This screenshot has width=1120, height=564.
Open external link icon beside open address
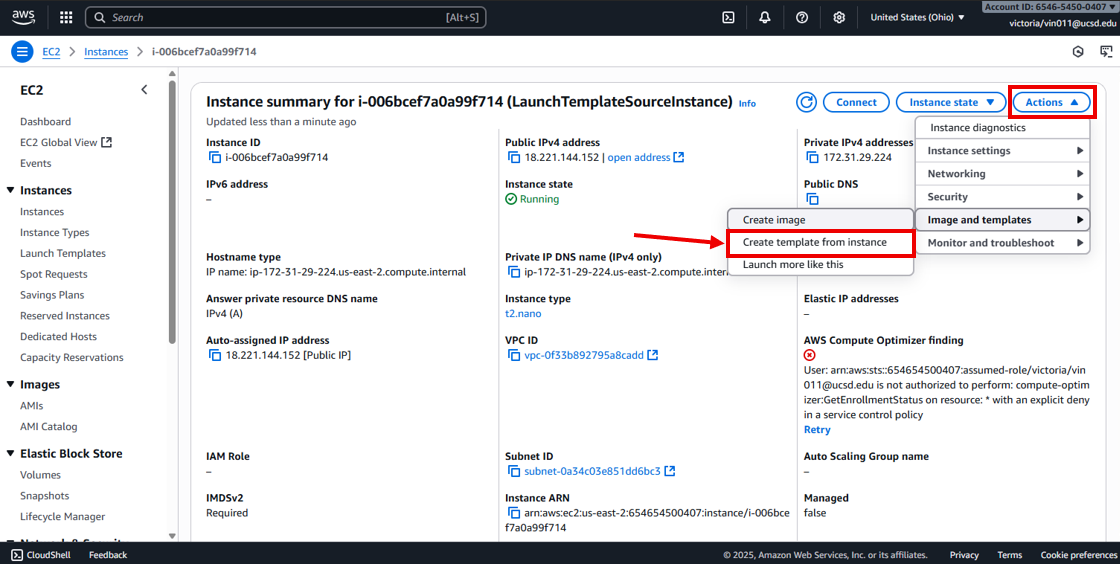[679, 157]
